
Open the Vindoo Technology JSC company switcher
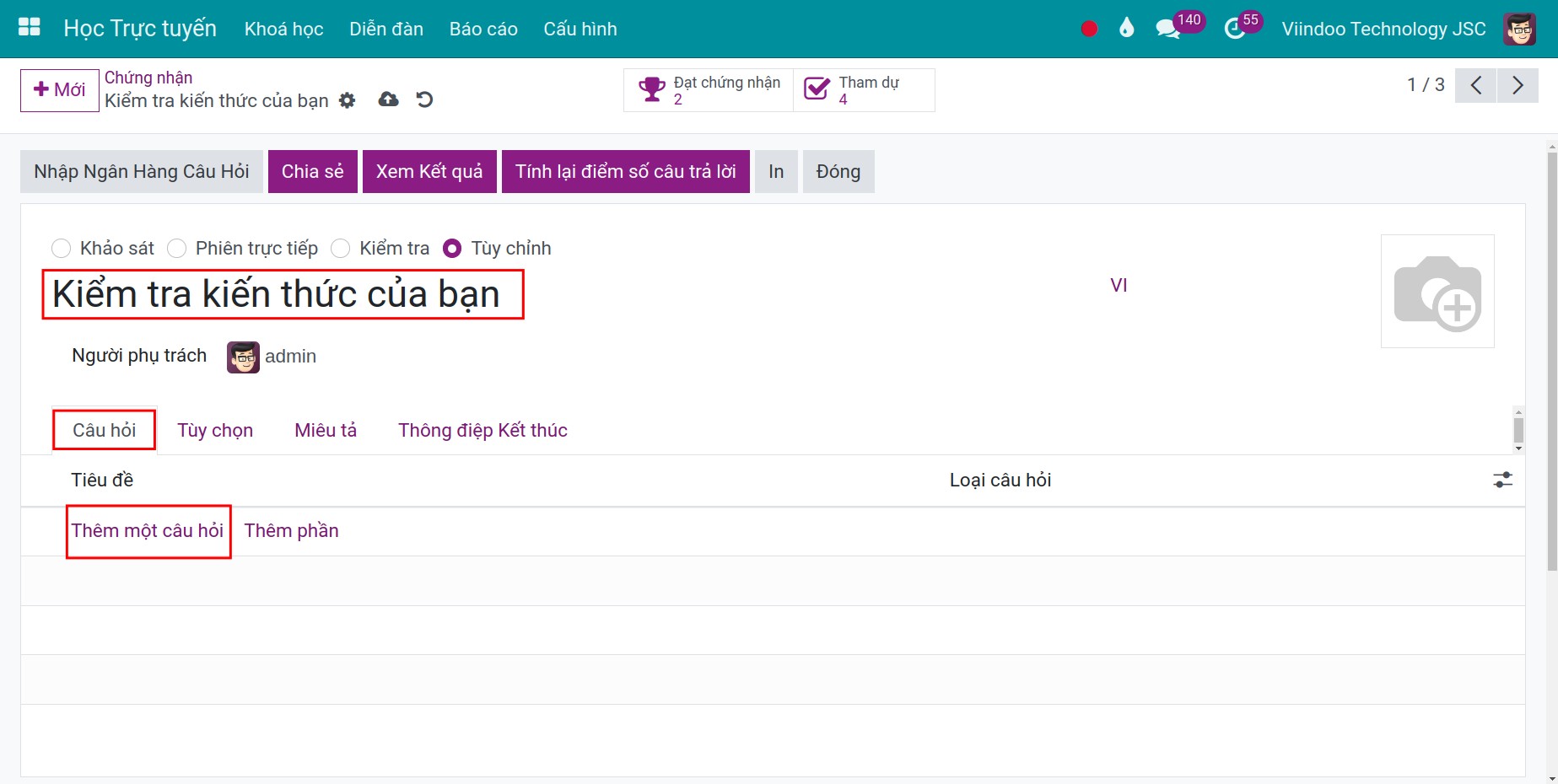(x=1383, y=29)
